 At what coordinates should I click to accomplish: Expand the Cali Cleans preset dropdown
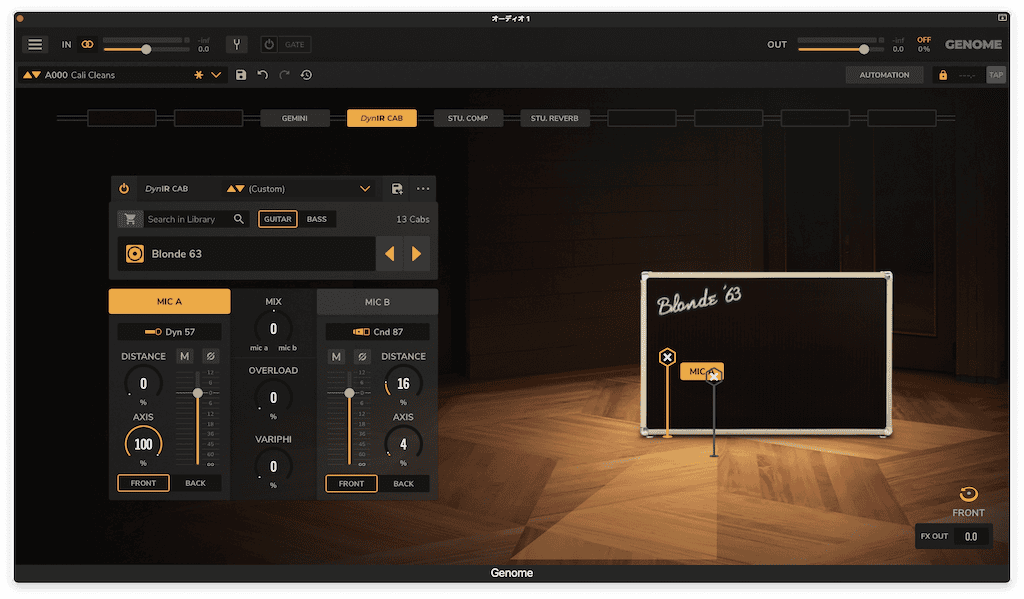pos(216,75)
